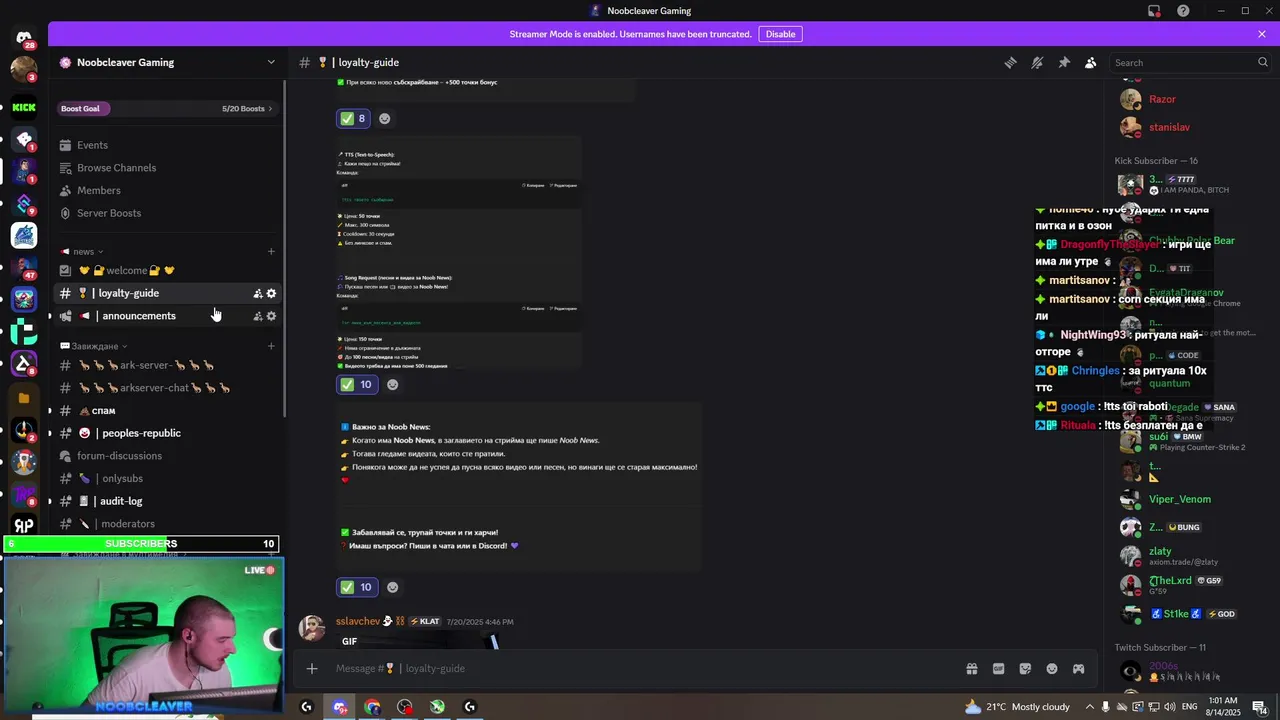The width and height of the screenshot is (1280, 720).
Task: Open Boost Goal progress bar
Action: [167, 108]
